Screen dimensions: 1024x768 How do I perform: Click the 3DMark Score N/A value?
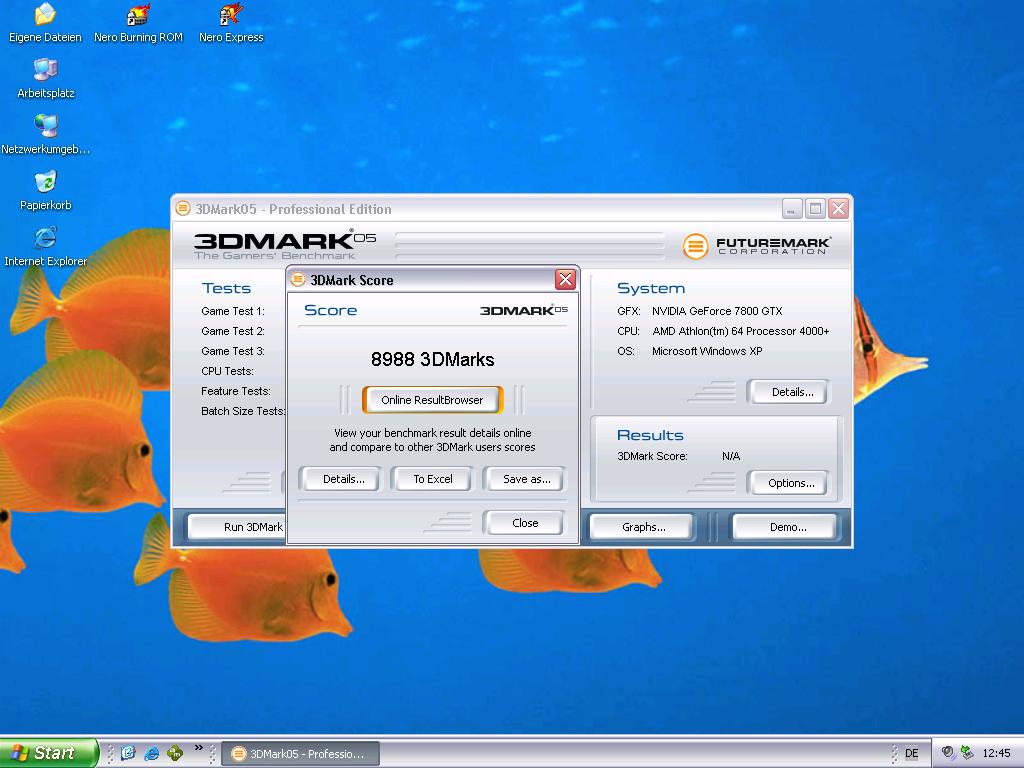coord(731,456)
